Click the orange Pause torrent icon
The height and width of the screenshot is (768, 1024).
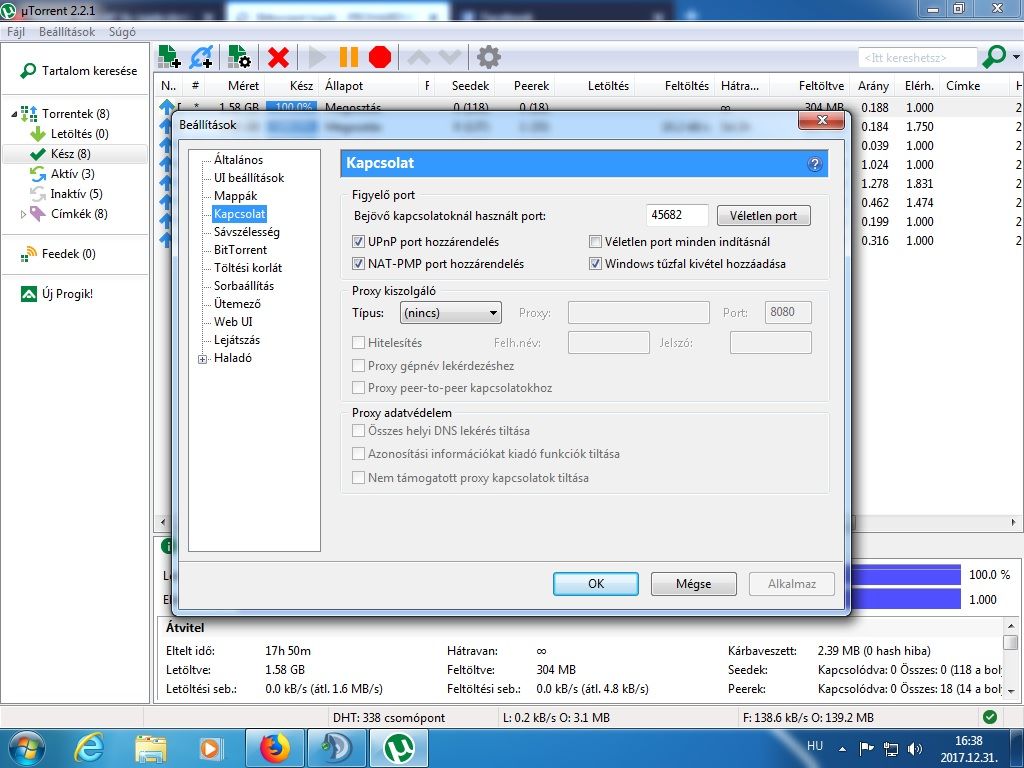click(349, 57)
